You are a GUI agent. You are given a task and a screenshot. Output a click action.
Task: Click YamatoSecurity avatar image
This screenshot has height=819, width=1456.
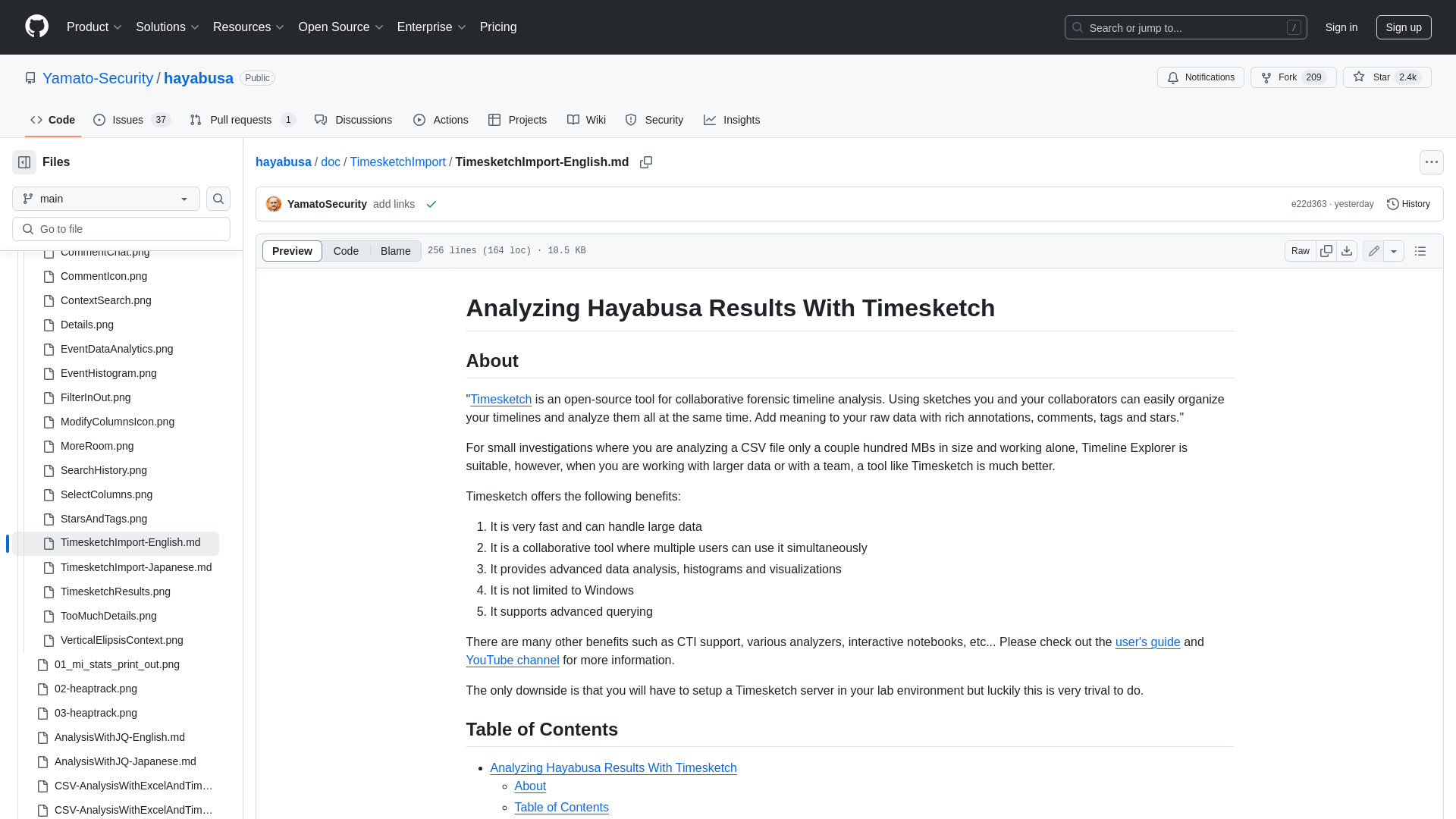tap(274, 204)
